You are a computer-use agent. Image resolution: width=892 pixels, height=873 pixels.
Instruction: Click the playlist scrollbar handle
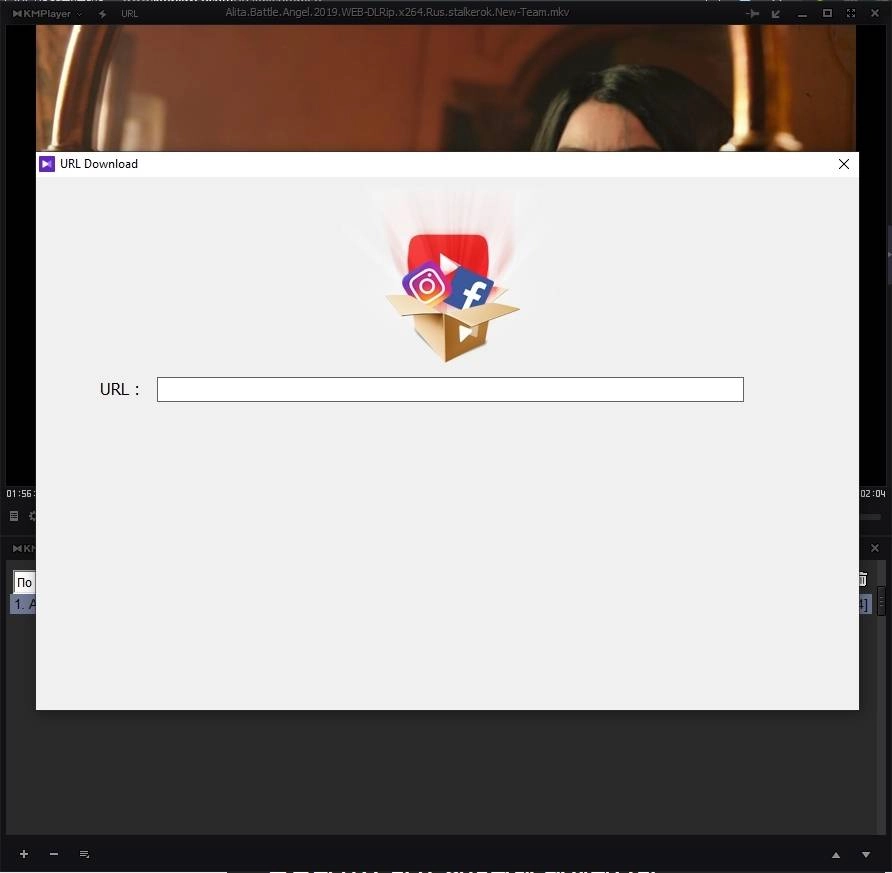pos(882,601)
